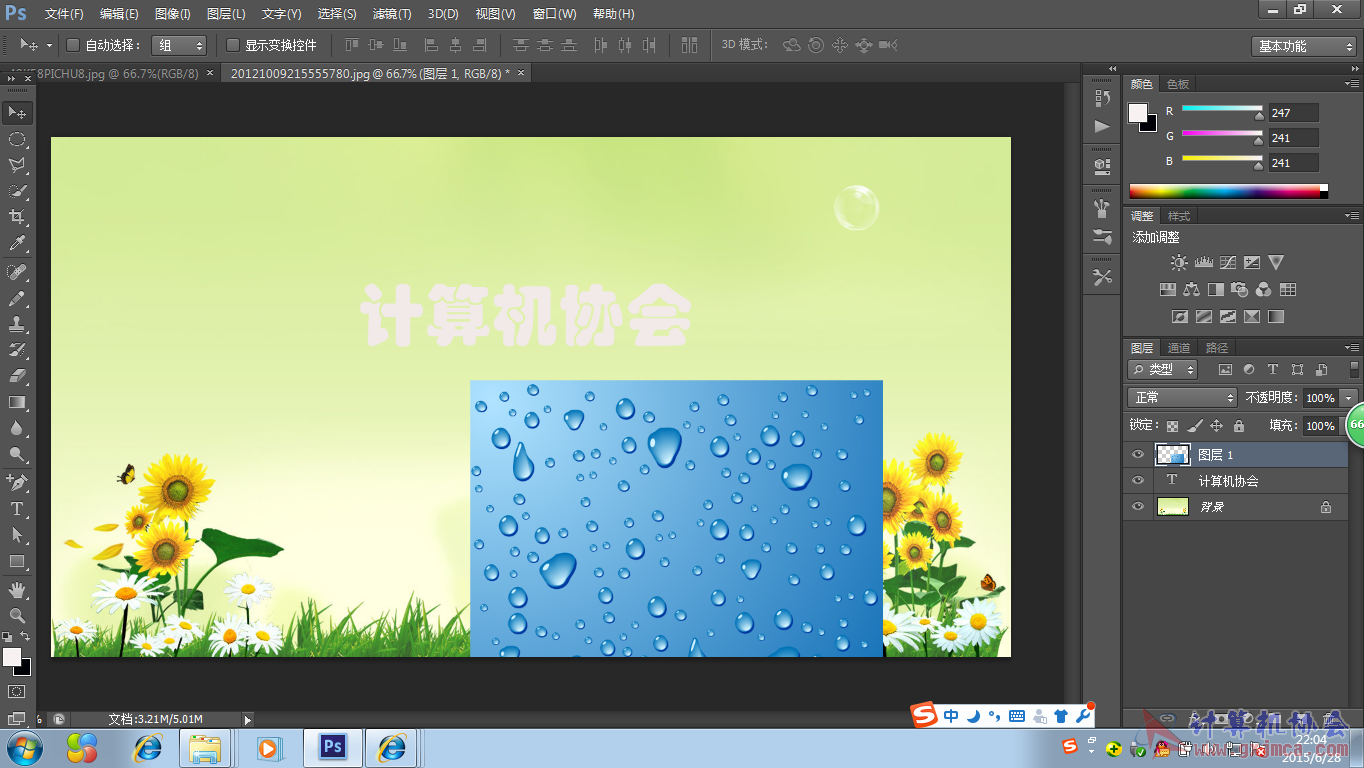Select the Clone Stamp tool
Image resolution: width=1364 pixels, height=768 pixels.
point(17,324)
